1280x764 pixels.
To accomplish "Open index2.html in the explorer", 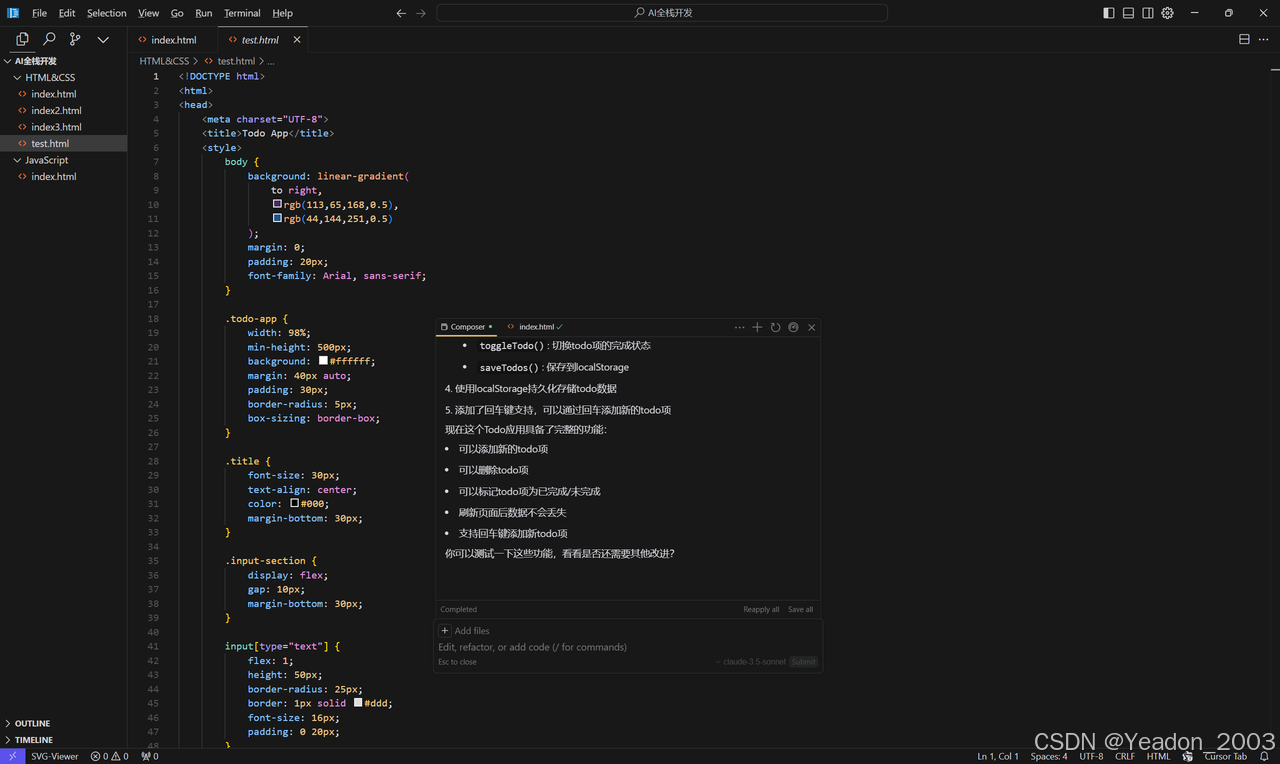I will coord(64,110).
